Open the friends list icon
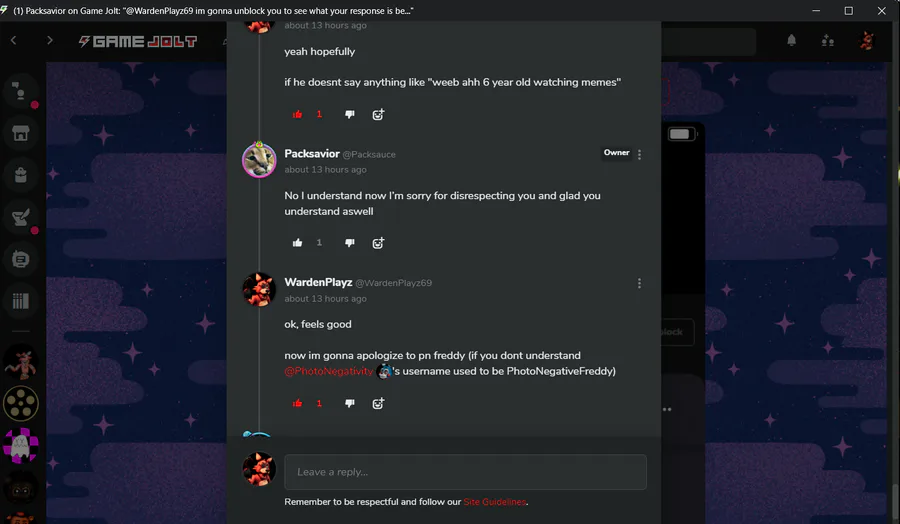 (x=827, y=40)
